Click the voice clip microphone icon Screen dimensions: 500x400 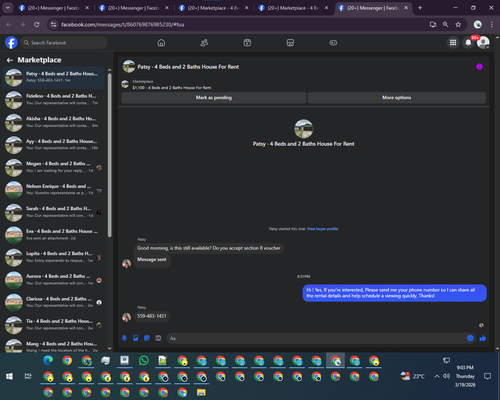[124, 338]
